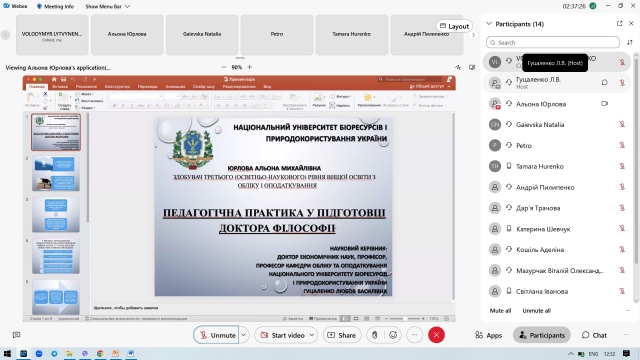Open Вид tab in shared PowerPoint ribbon
This screenshot has height=360, width=640.
pyautogui.click(x=267, y=87)
